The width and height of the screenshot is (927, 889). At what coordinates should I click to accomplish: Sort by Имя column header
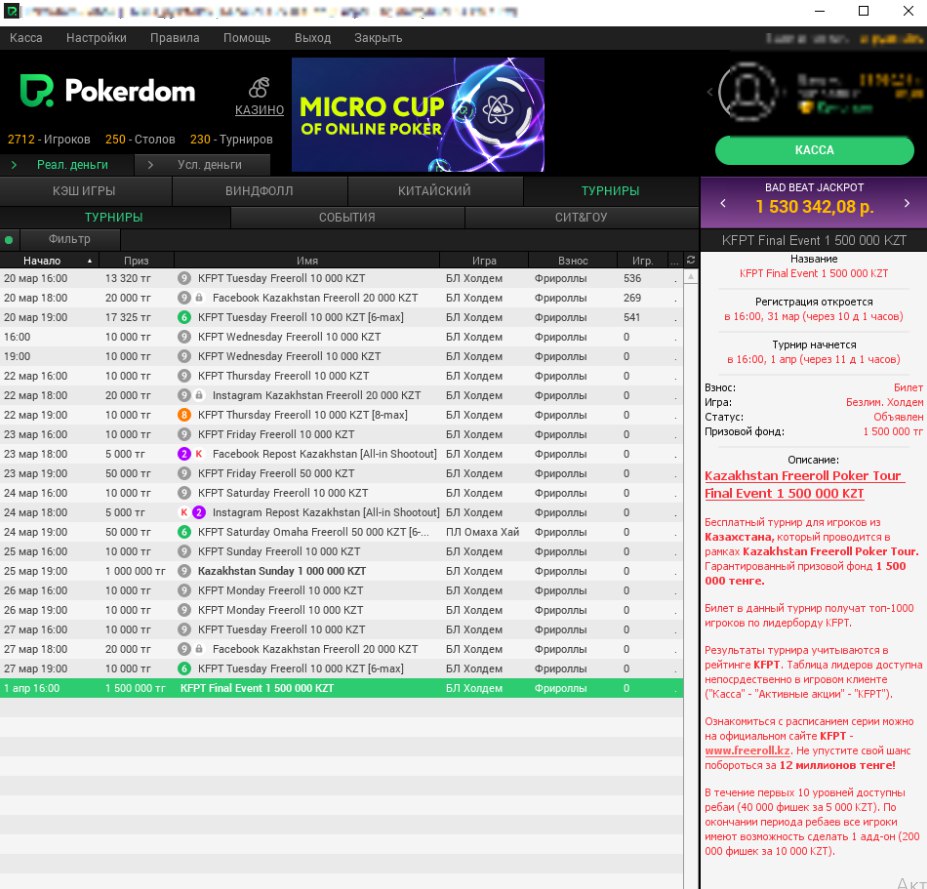307,261
